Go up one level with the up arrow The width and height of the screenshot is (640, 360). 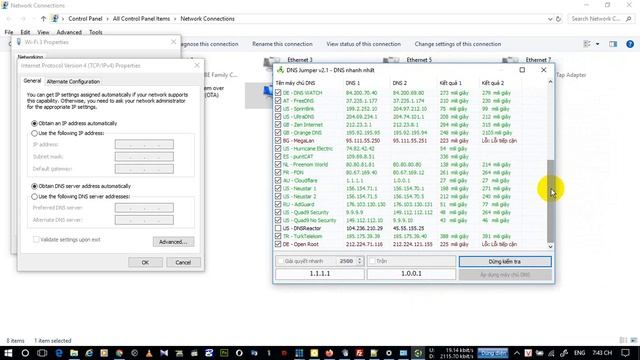click(43, 19)
